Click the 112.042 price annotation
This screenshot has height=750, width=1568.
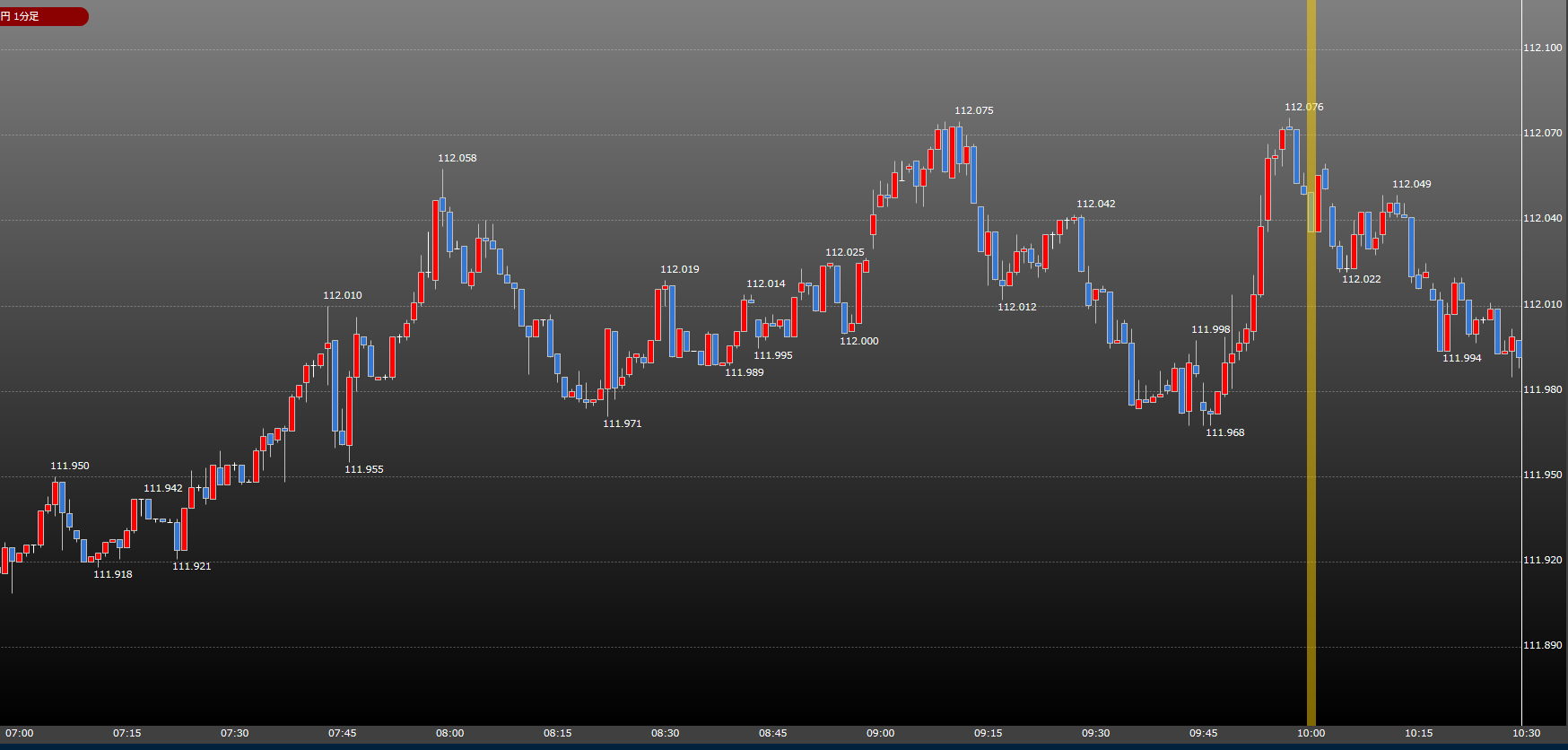1096,204
